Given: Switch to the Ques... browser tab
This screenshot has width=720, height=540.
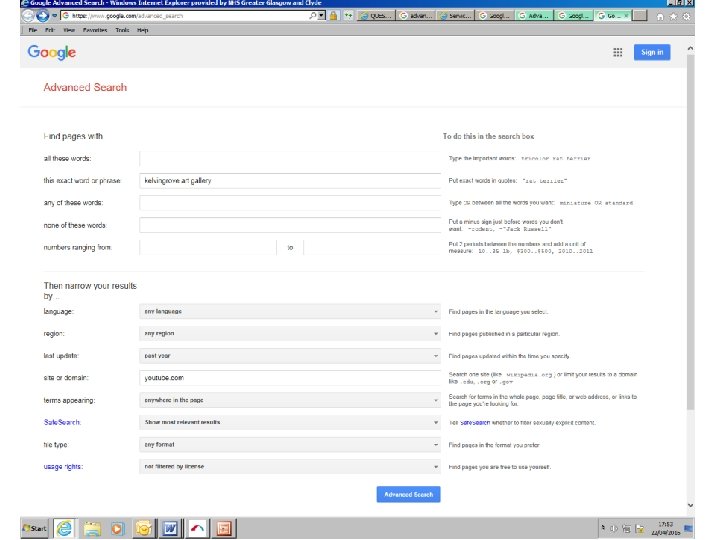Looking at the screenshot, I should pos(376,16).
